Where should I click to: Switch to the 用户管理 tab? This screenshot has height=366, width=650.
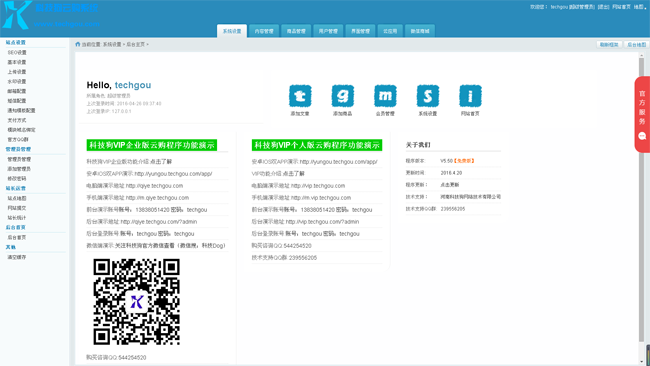click(328, 31)
